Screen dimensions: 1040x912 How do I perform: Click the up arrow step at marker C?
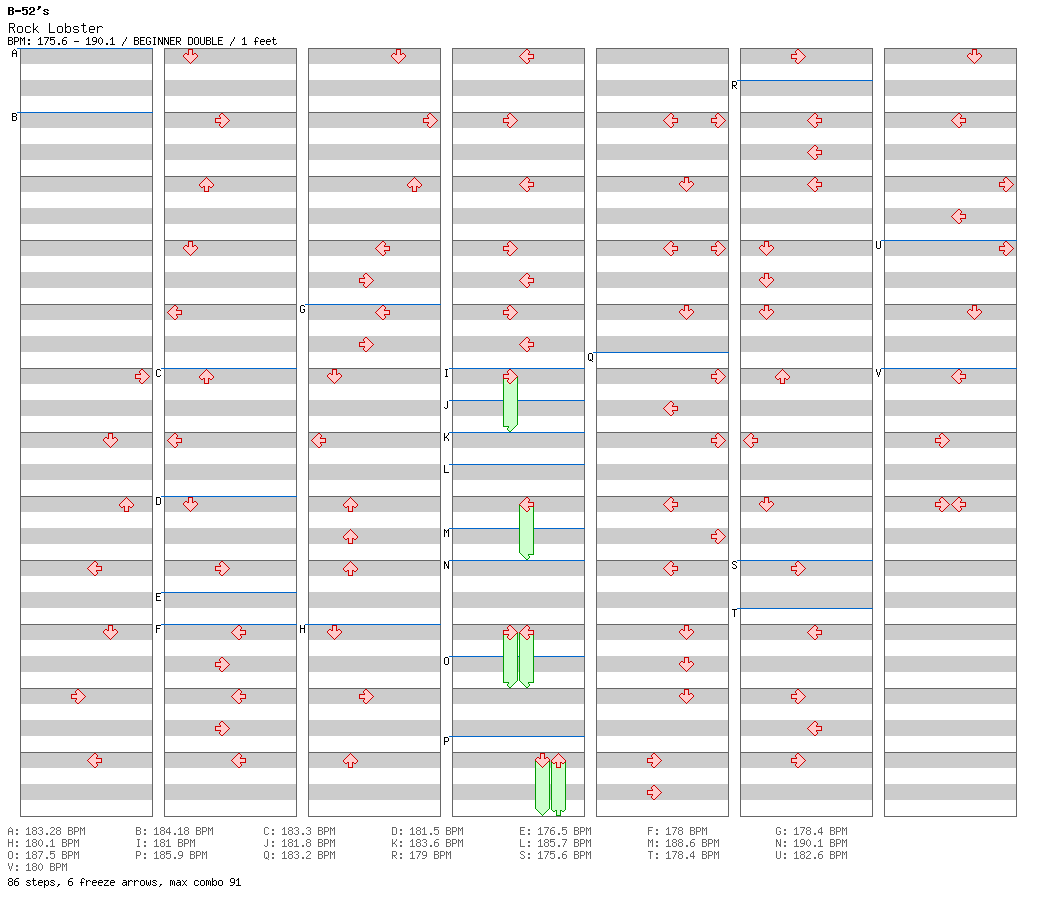[x=206, y=377]
